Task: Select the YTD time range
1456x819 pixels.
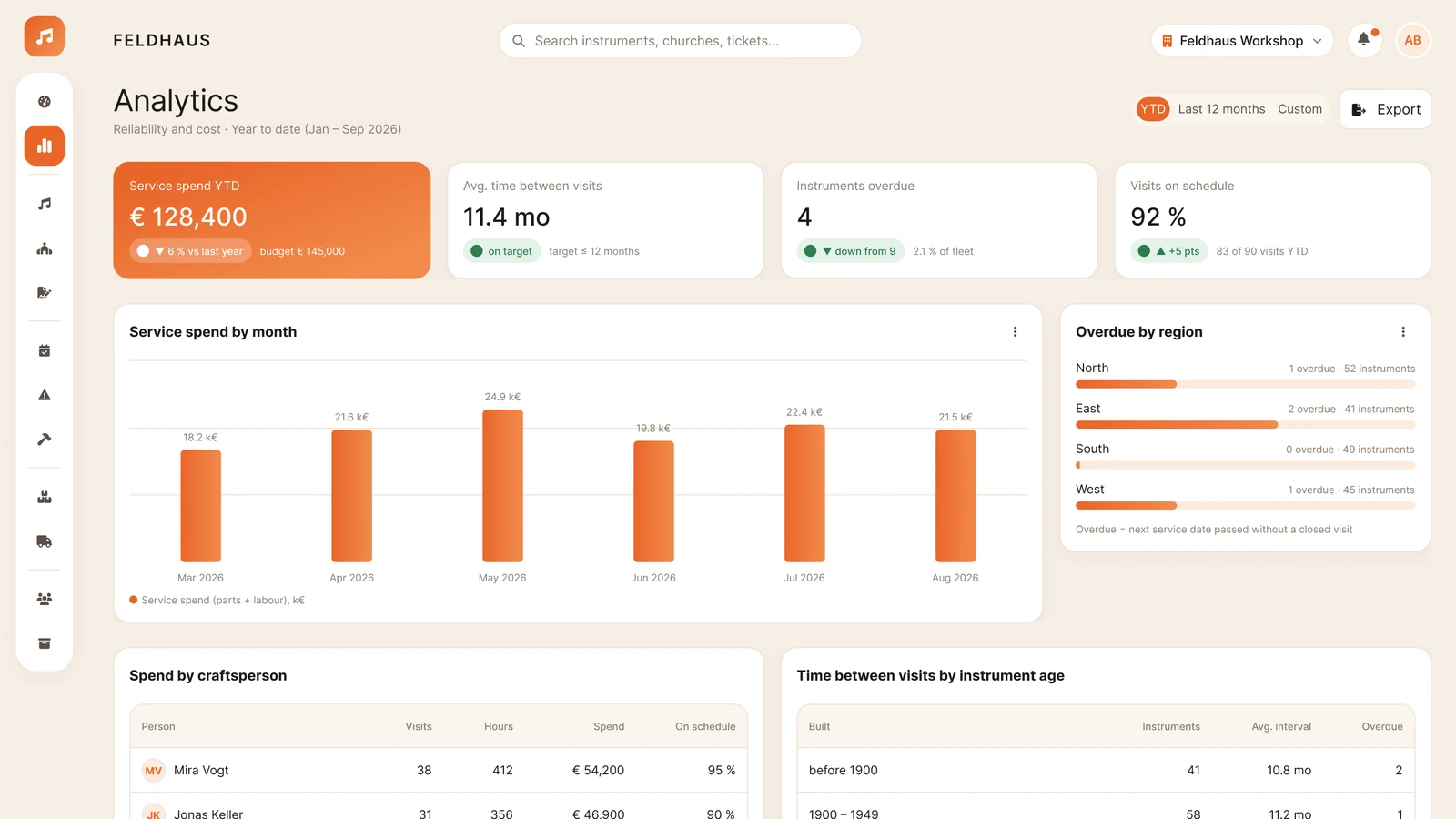Action: (x=1153, y=109)
